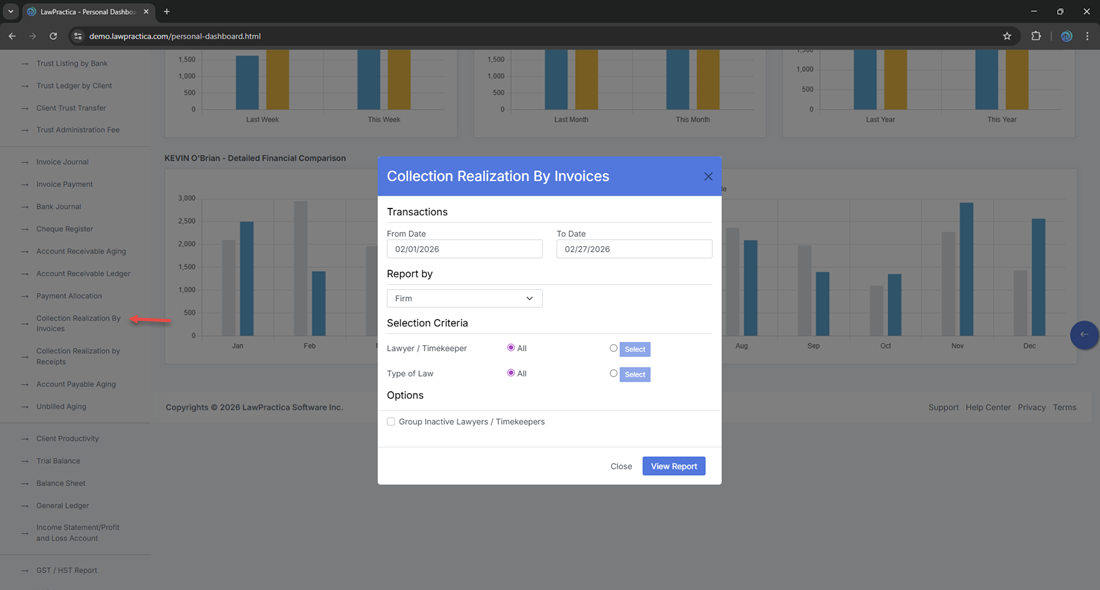Click the browser profile avatar icon
The width and height of the screenshot is (1100, 590).
coord(1066,36)
